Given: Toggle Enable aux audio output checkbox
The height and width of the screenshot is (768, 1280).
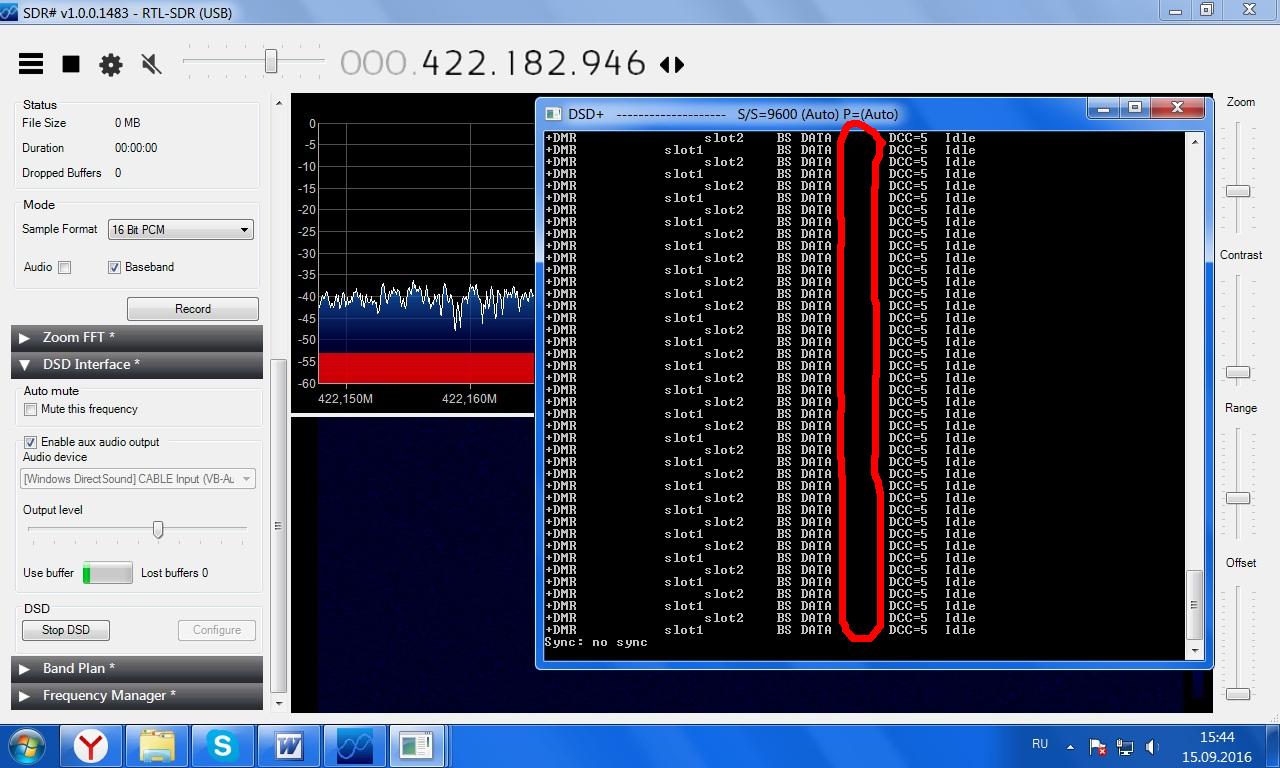Looking at the screenshot, I should pos(30,442).
